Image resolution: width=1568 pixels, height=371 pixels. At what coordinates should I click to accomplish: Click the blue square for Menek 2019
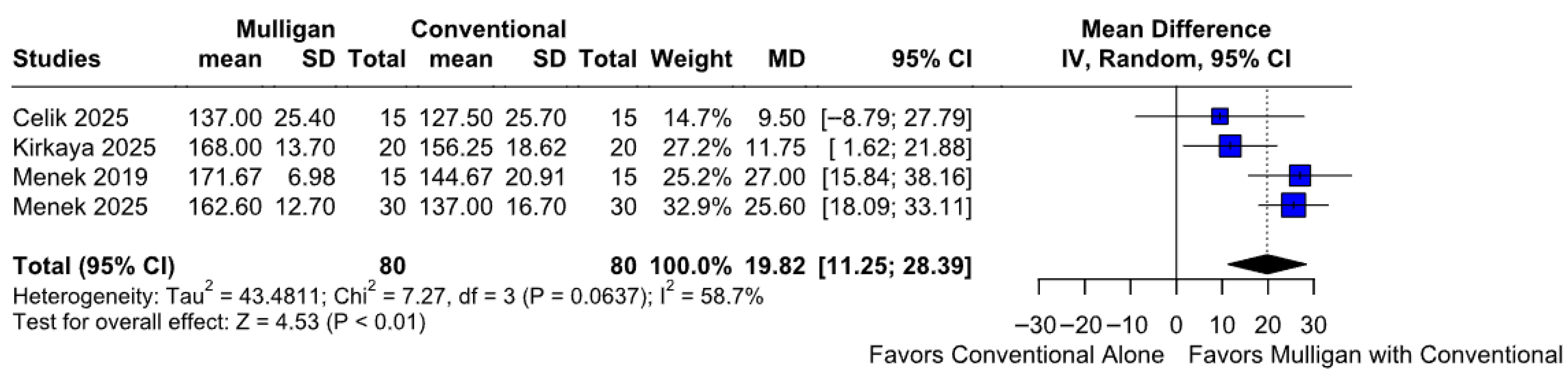(x=1300, y=175)
